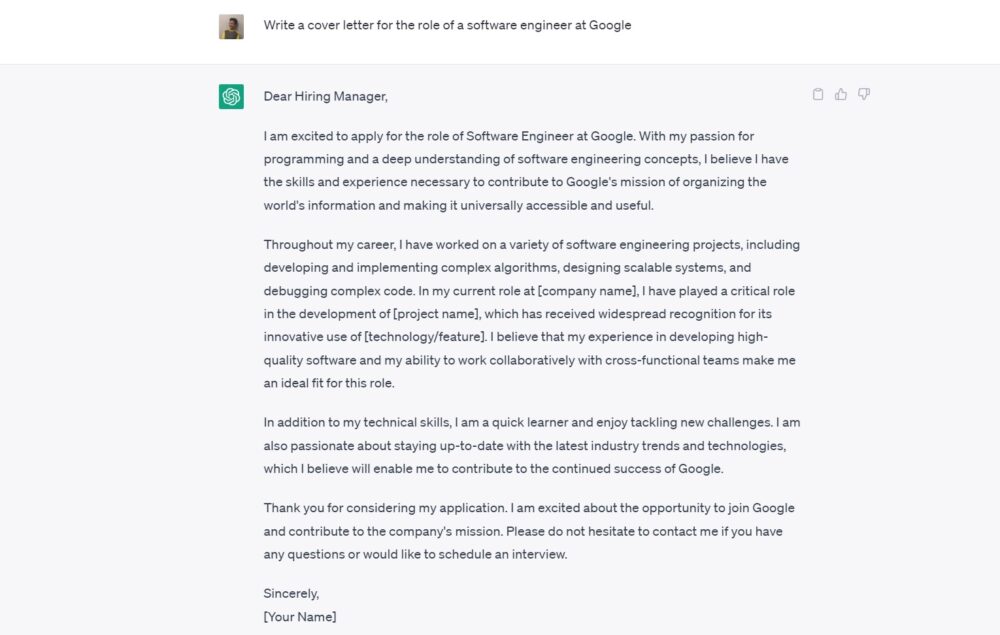Click the '[project name]' placeholder text
The width and height of the screenshot is (1000, 635).
436,314
